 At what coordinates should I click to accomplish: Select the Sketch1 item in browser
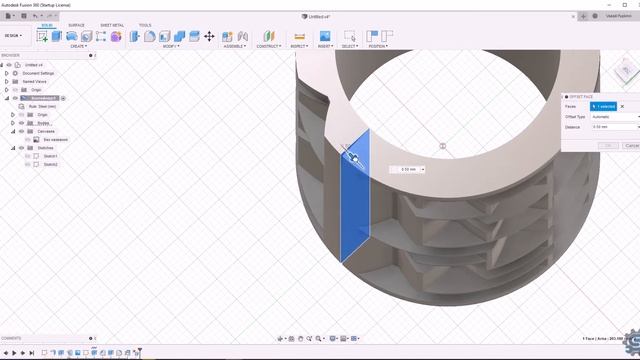point(51,156)
